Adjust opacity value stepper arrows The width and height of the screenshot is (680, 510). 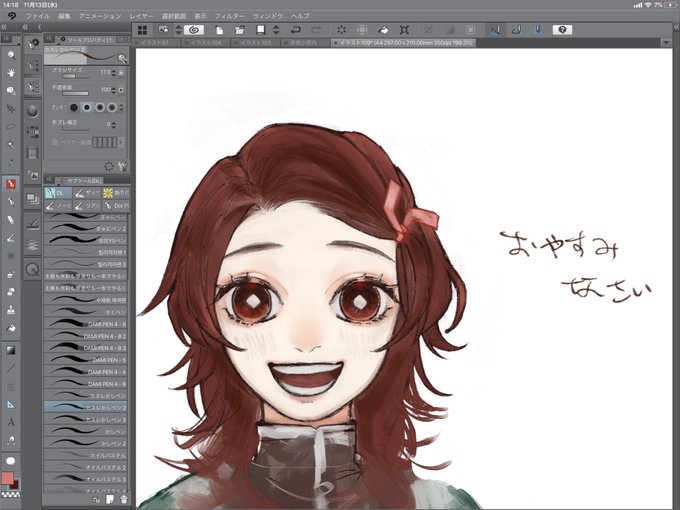[x=114, y=90]
